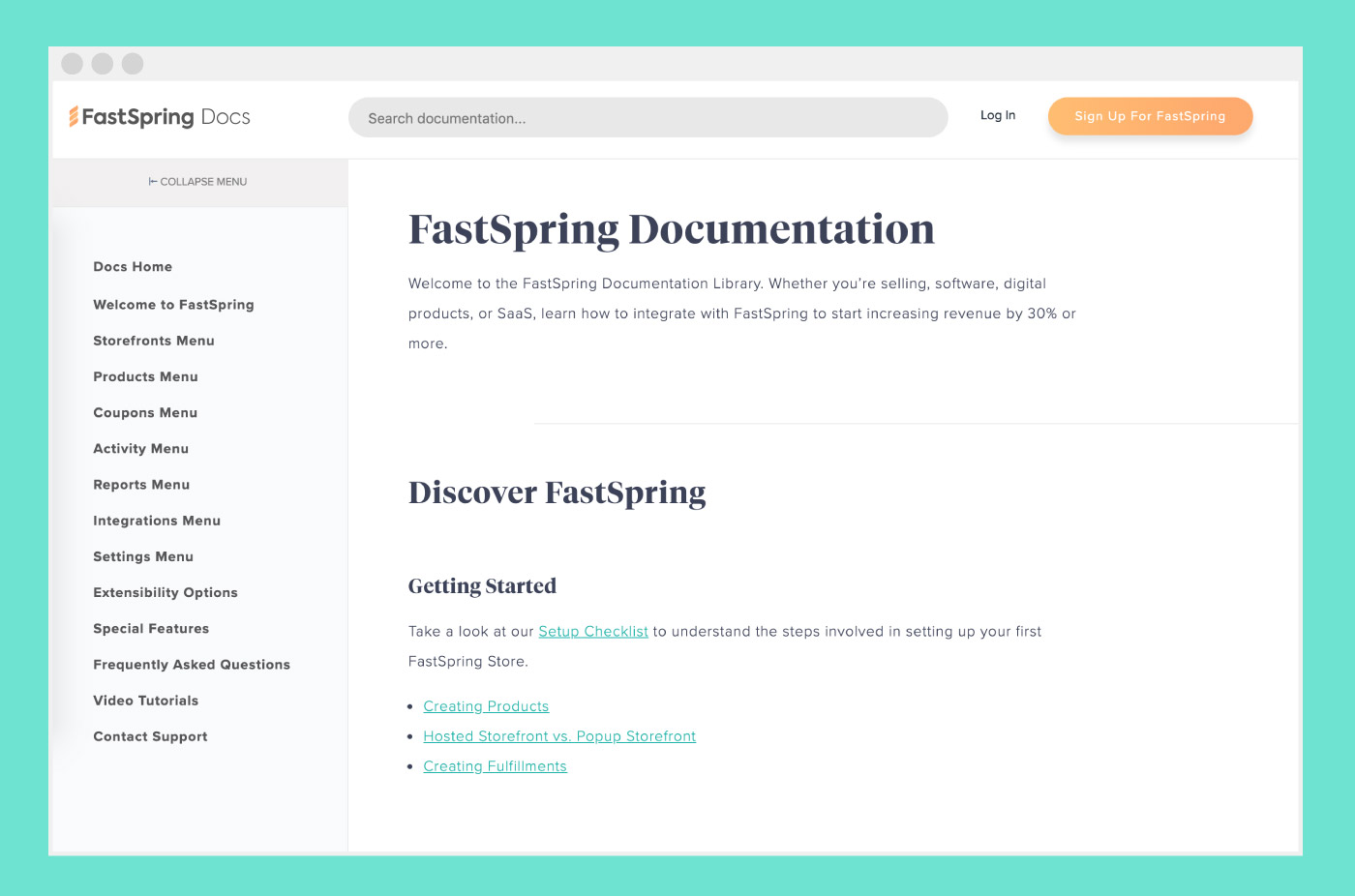Viewport: 1355px width, 896px height.
Task: Select the Storefronts Menu entry
Action: click(153, 341)
